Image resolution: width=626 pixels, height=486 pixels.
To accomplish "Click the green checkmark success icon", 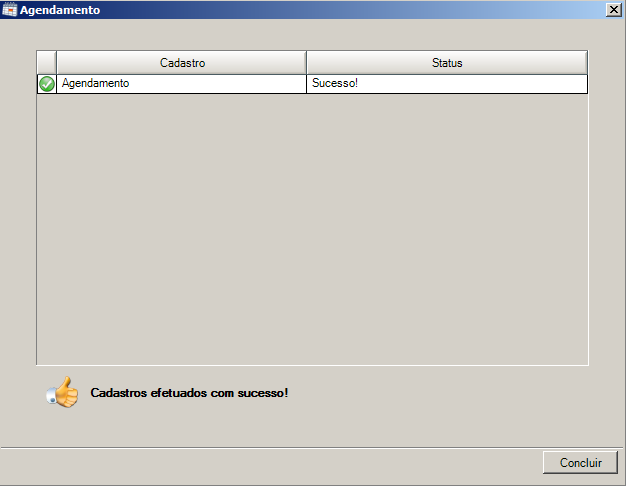I will (47, 84).
